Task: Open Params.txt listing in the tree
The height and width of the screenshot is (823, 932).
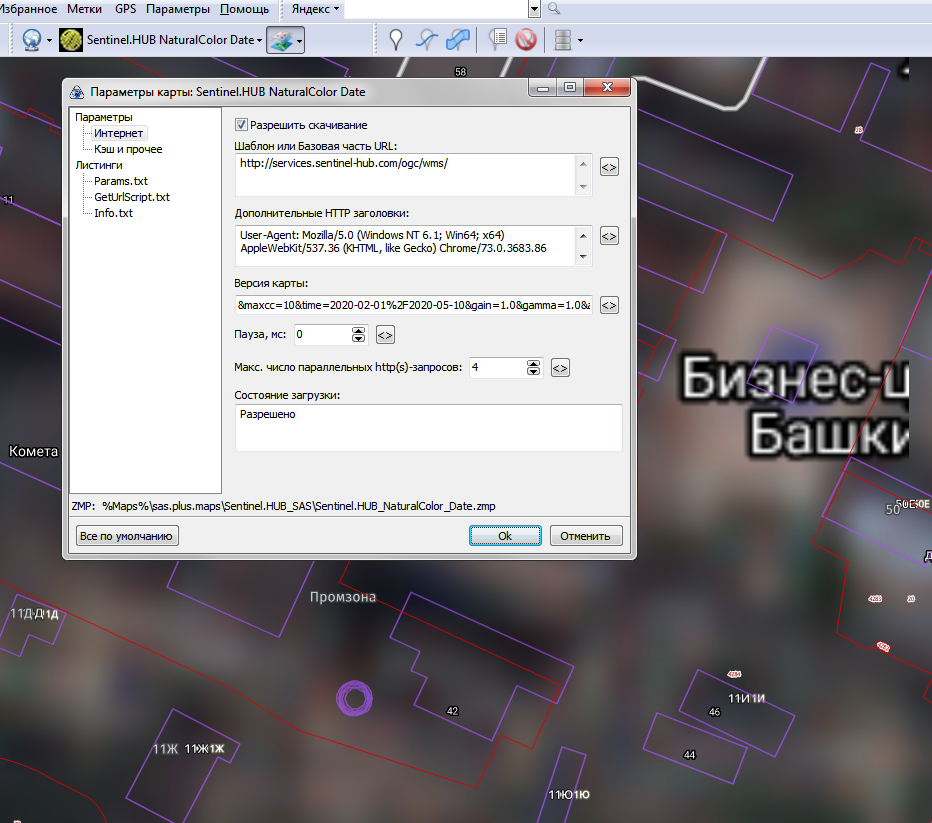Action: 121,181
